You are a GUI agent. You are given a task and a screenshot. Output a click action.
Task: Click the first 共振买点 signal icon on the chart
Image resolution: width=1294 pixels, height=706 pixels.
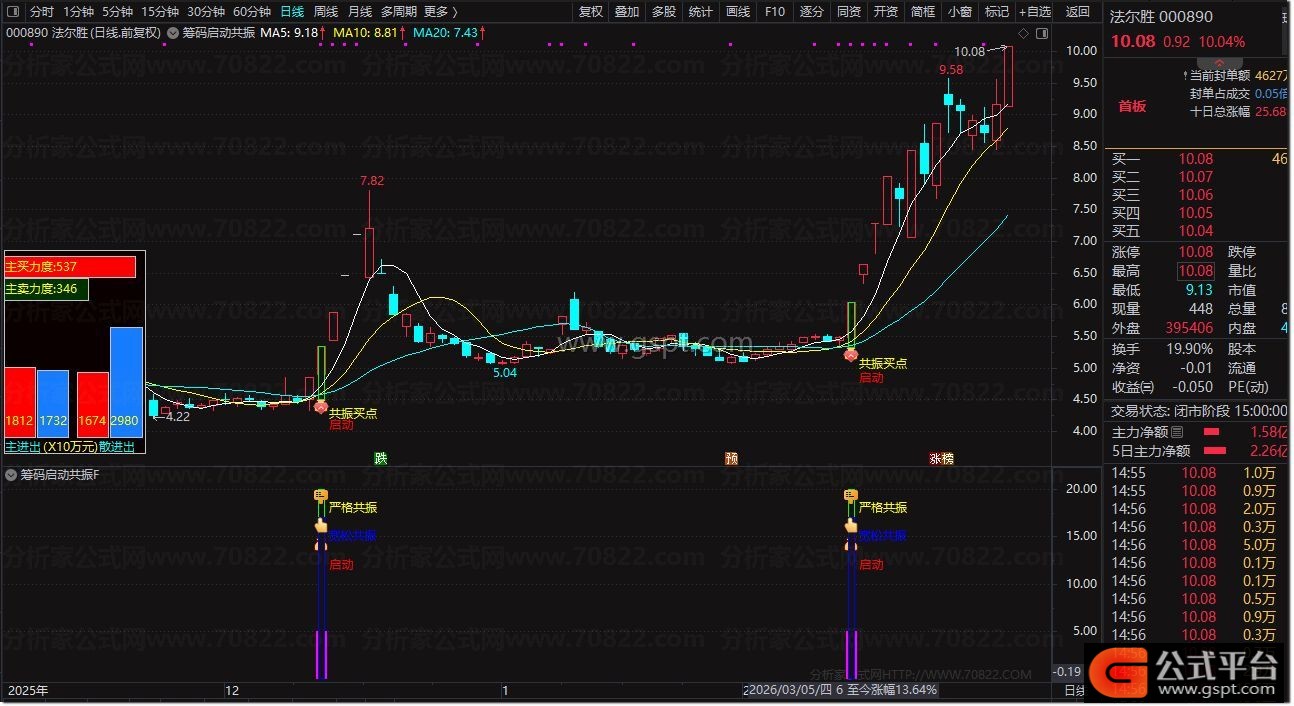320,406
